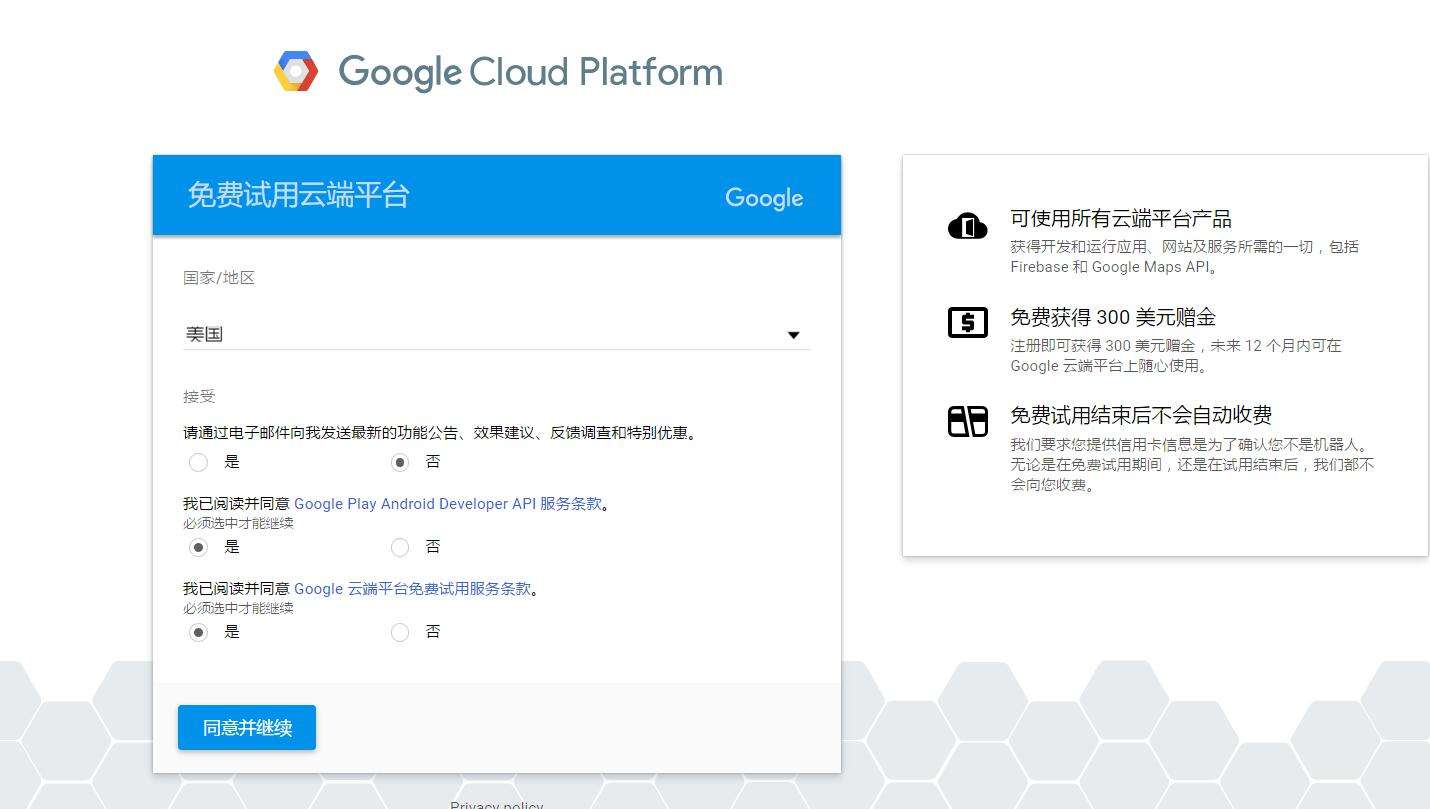Select 是 for email updates
Image resolution: width=1430 pixels, height=809 pixels.
199,462
